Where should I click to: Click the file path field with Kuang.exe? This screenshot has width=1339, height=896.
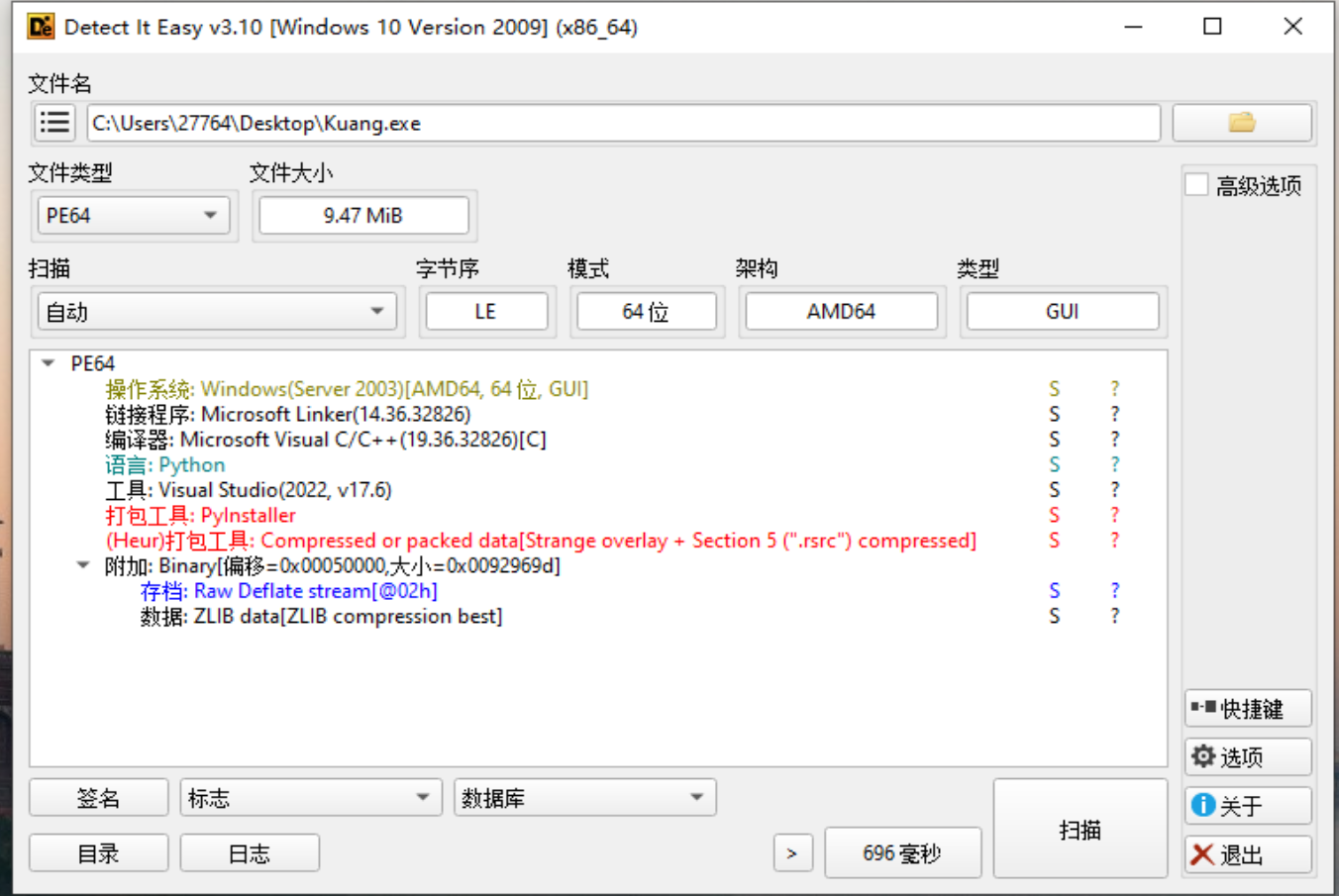click(624, 123)
